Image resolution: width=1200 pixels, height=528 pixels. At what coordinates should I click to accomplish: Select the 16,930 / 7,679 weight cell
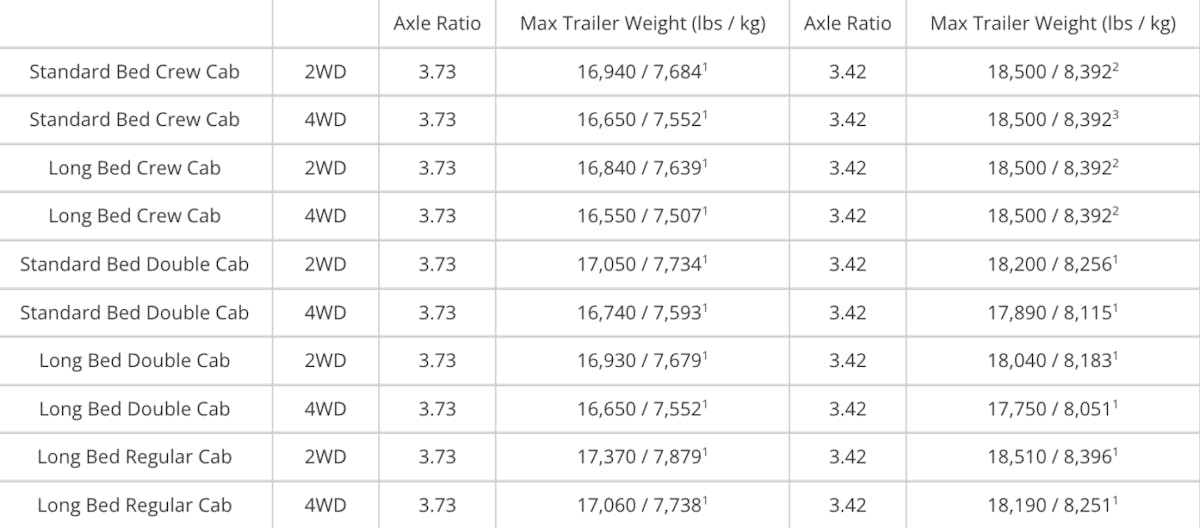pos(642,361)
